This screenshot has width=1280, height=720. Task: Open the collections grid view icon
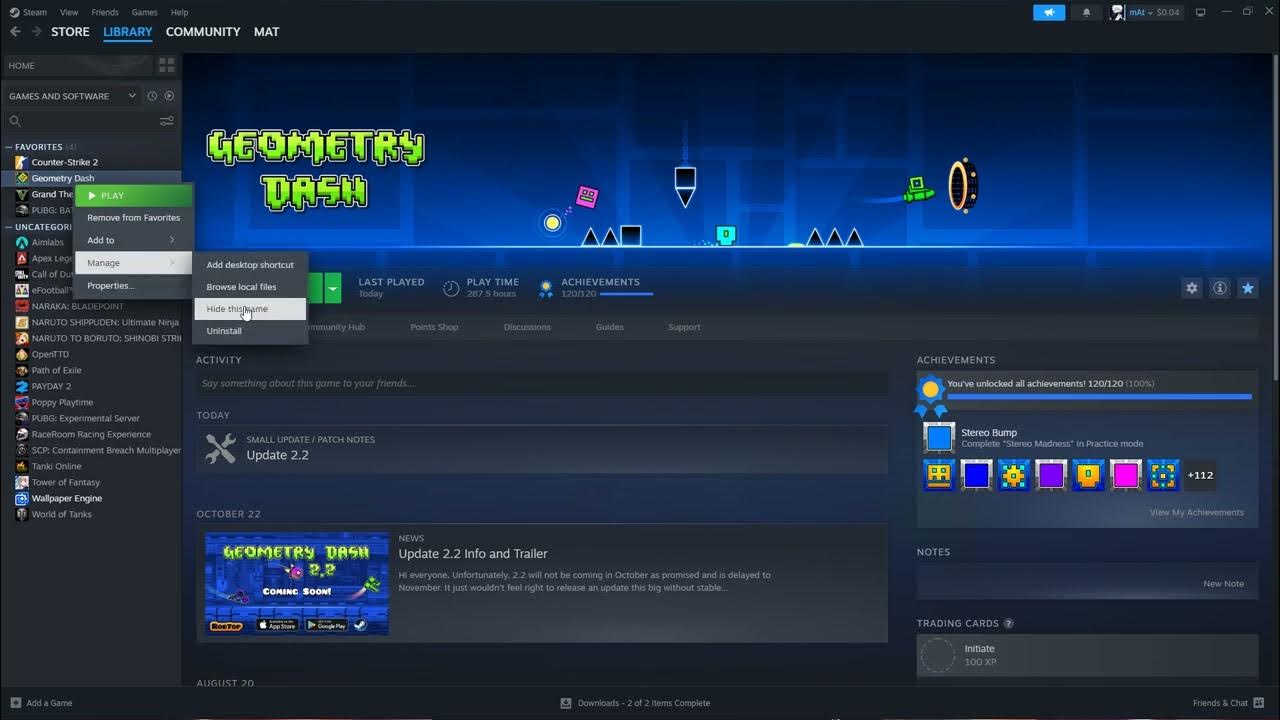pos(167,65)
